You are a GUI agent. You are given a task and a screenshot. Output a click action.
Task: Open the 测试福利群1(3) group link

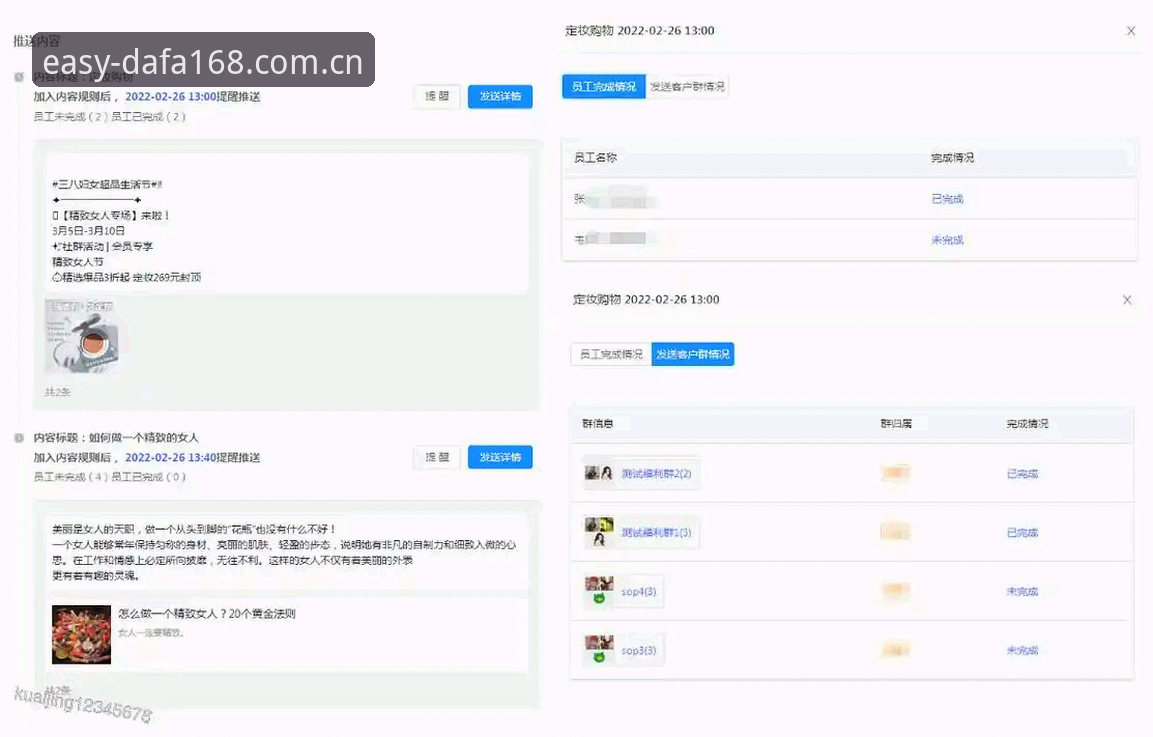[x=657, y=533]
